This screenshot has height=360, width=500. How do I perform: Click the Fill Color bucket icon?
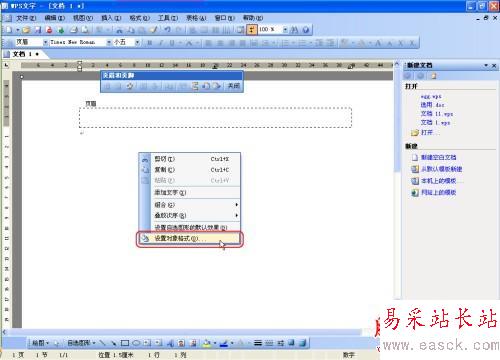point(207,343)
